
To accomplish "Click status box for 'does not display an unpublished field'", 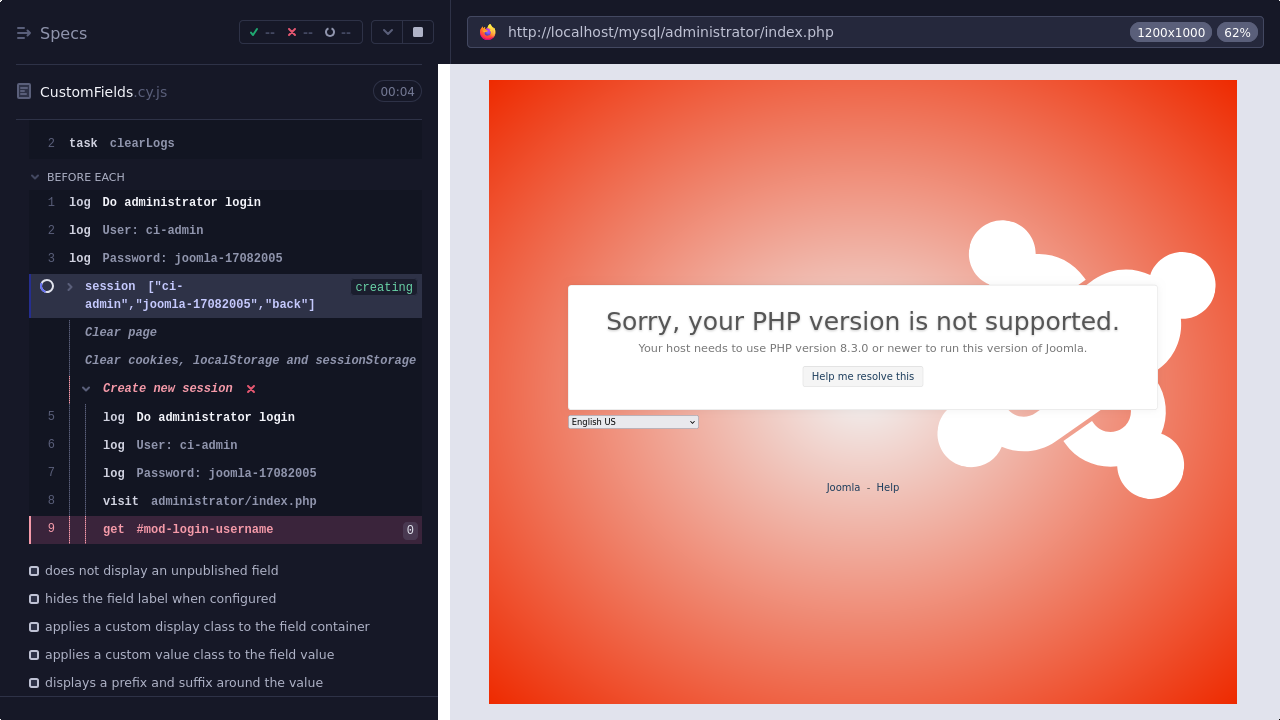I will [34, 571].
